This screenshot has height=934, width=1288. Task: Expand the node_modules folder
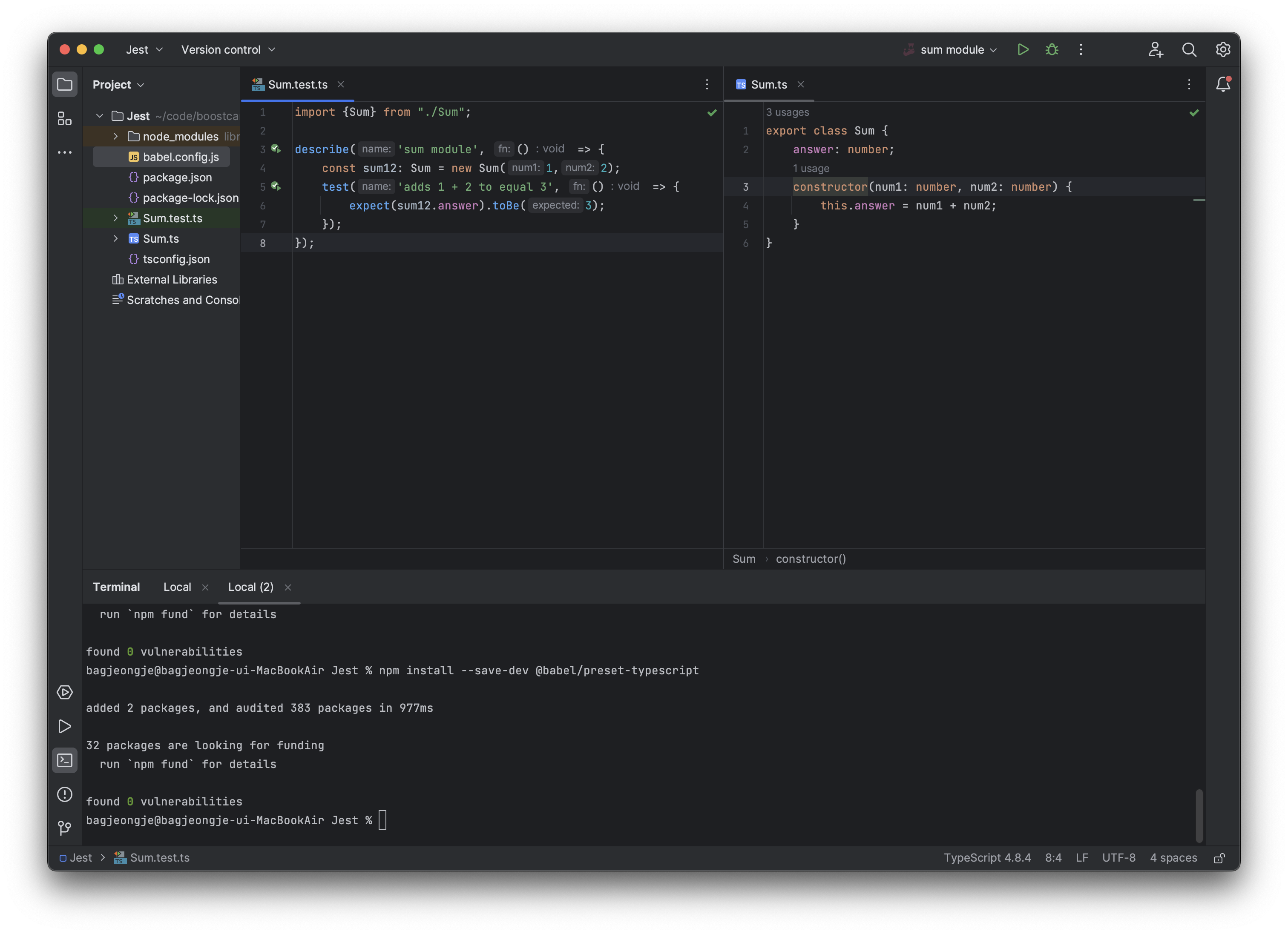(x=116, y=136)
